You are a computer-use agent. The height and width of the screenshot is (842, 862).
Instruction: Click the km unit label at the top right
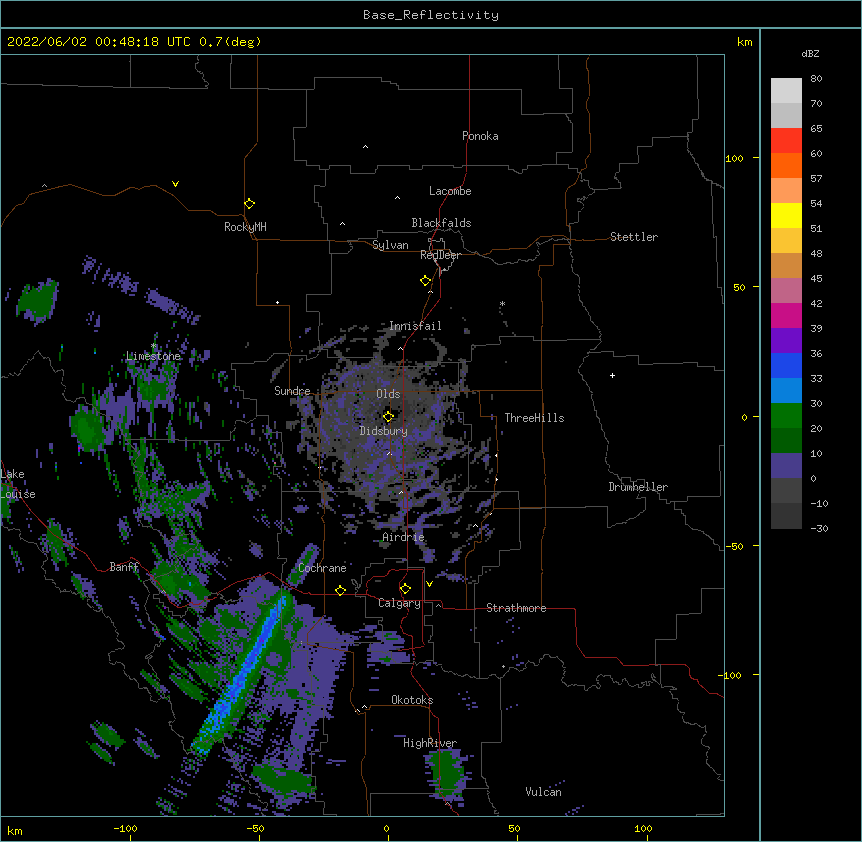click(x=744, y=42)
